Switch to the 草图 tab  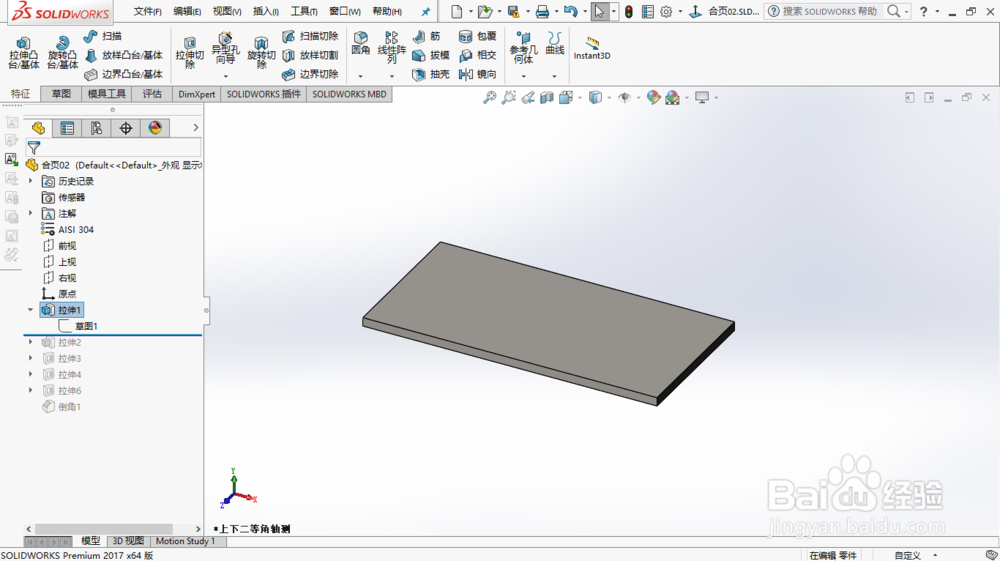click(61, 94)
